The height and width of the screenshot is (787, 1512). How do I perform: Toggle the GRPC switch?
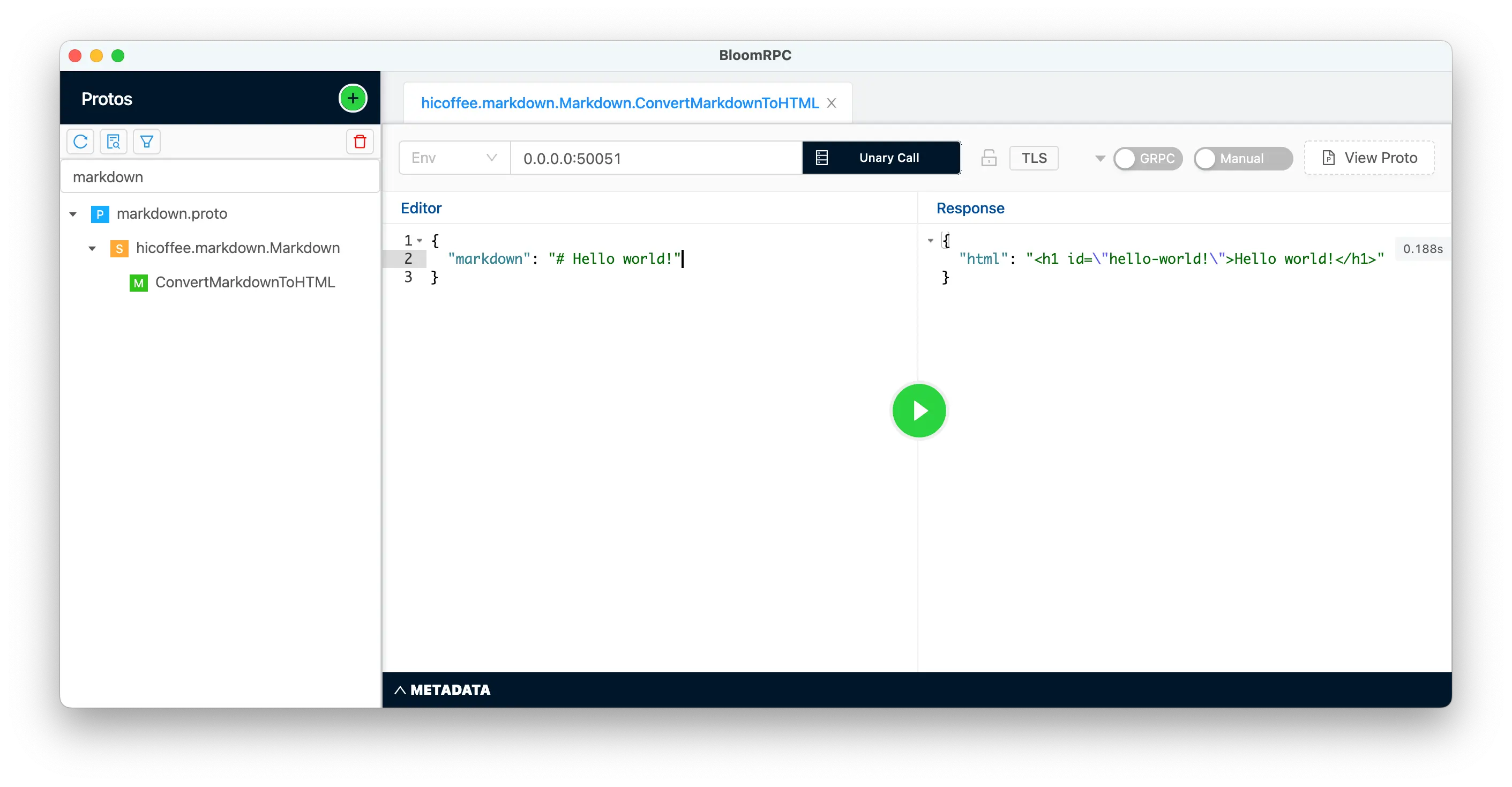point(1148,158)
